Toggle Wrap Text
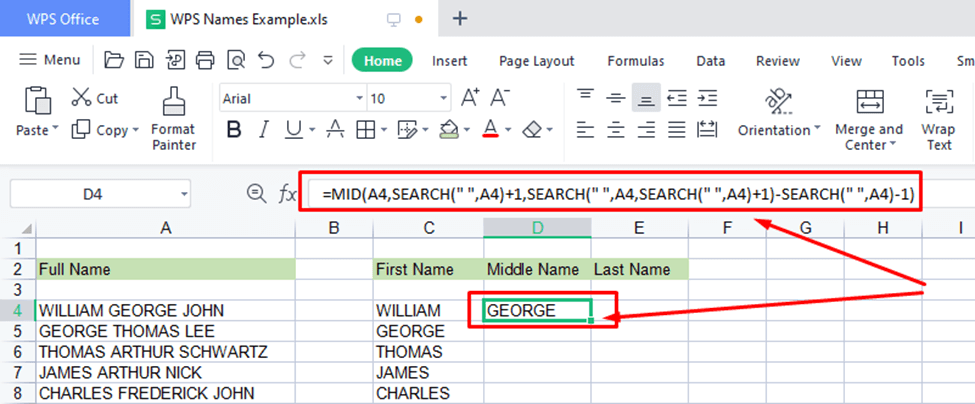 click(x=939, y=119)
